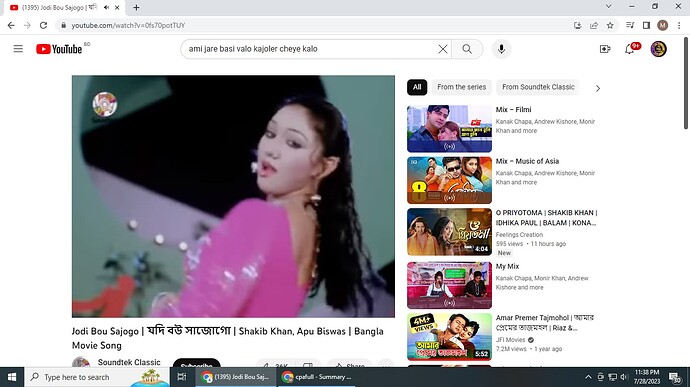
Task: Open Mix – Music of Asia thumbnail
Action: coord(449,180)
